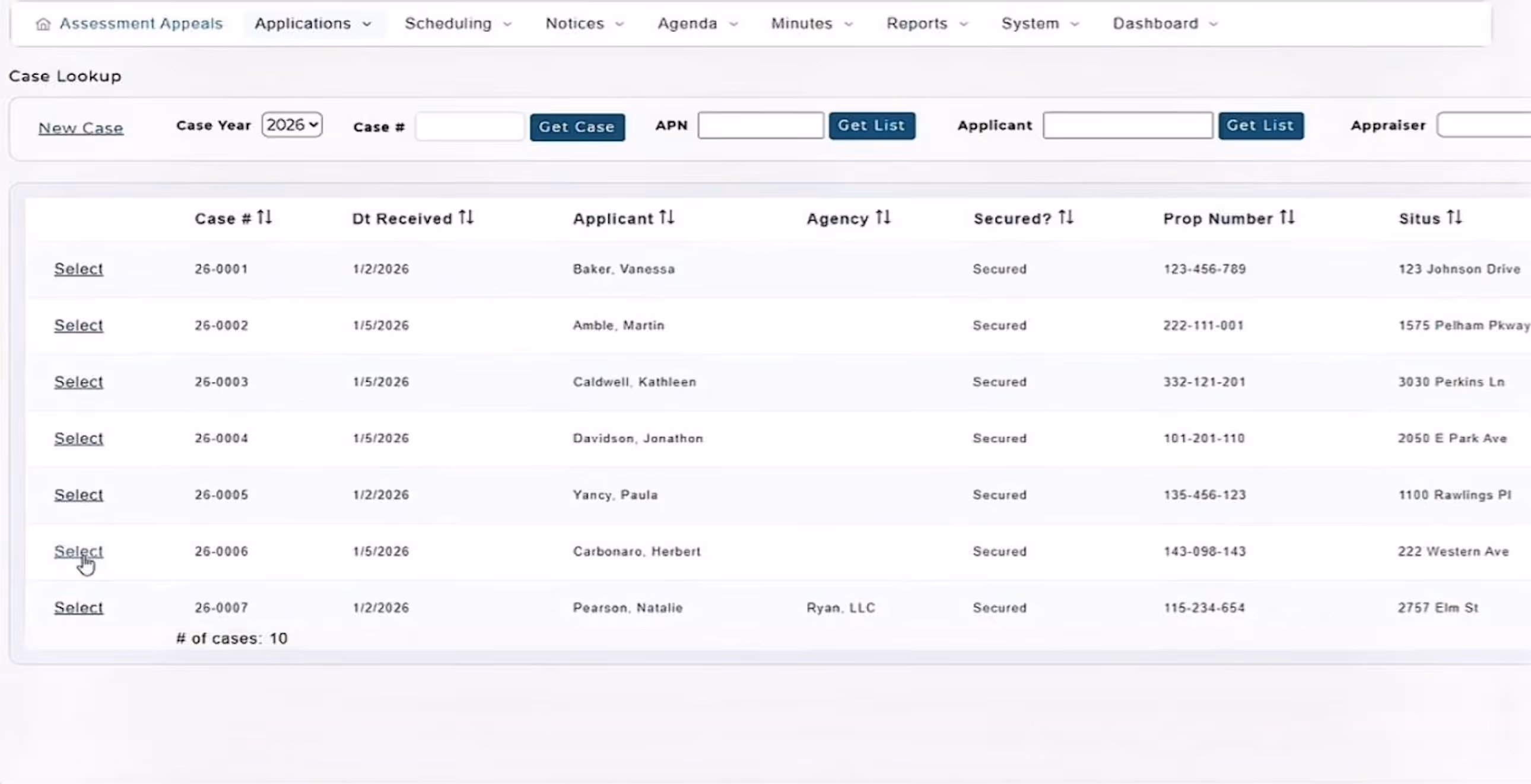The width and height of the screenshot is (1531, 784).
Task: Select case 26-0003 Caldwell, Kathleen
Action: (78, 382)
